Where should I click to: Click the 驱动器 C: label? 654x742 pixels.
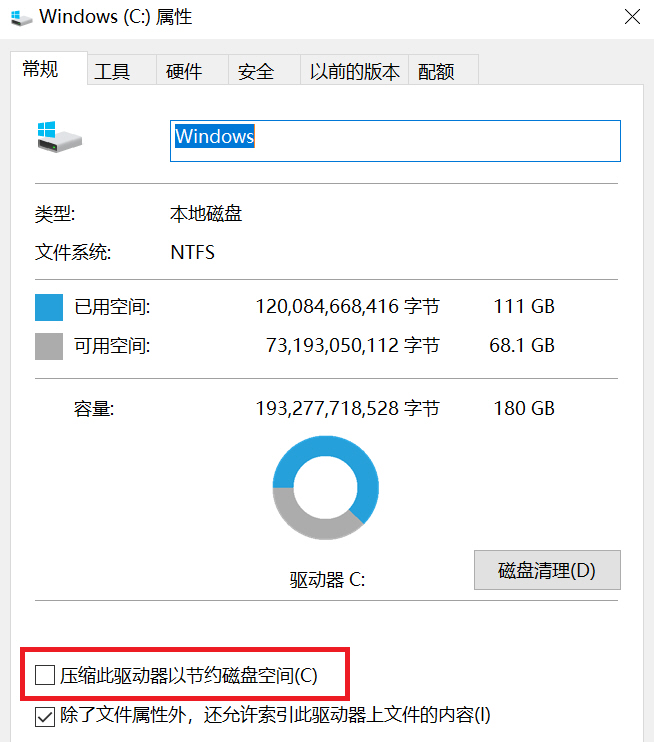327,580
